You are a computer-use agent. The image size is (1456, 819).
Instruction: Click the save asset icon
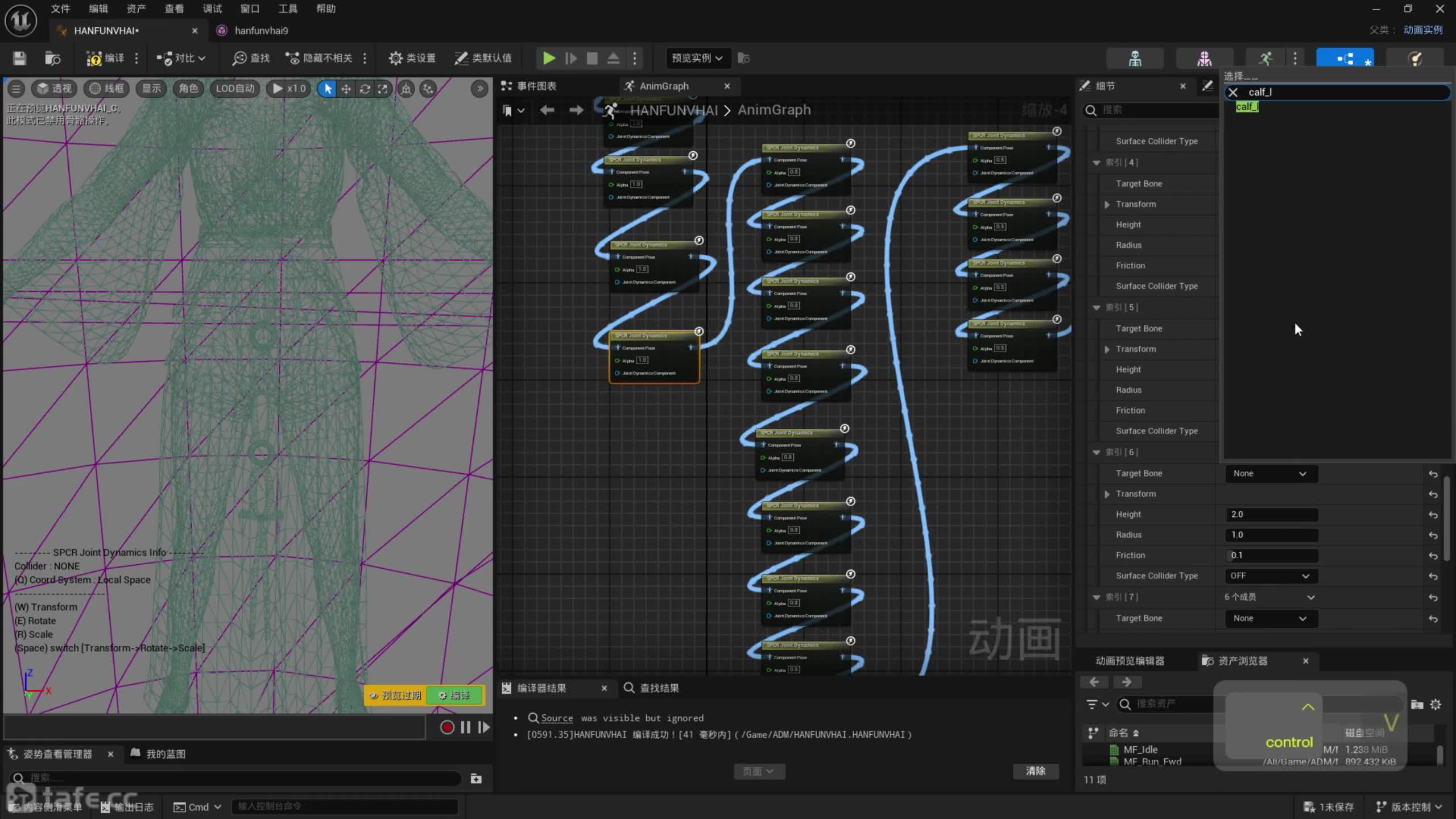pos(19,58)
